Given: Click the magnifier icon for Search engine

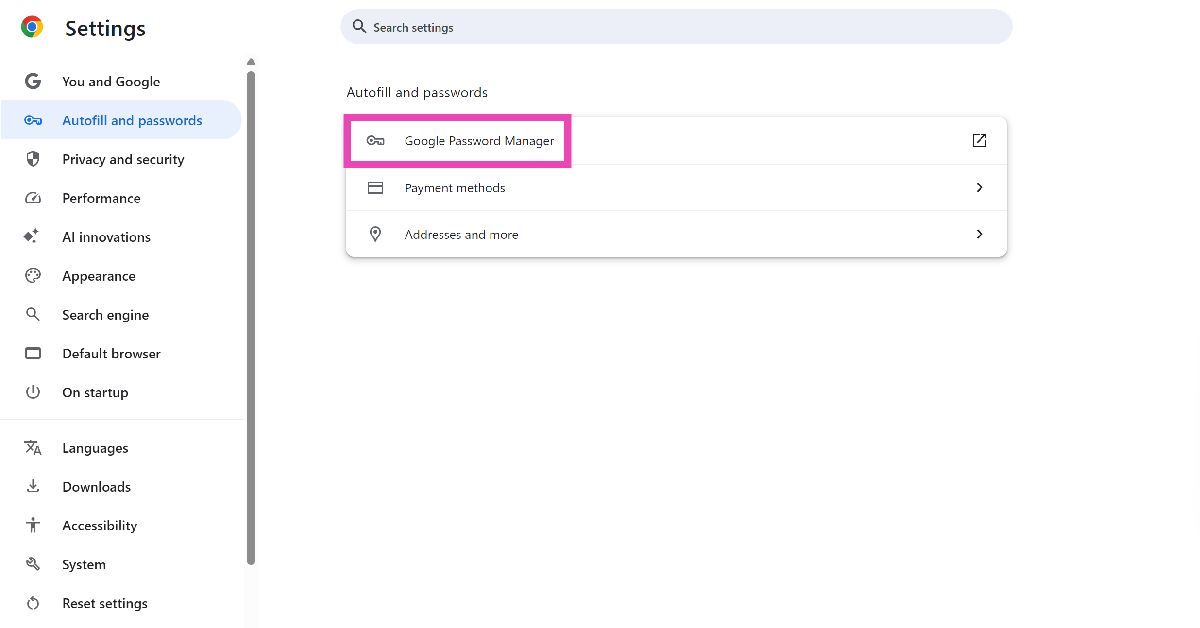Looking at the screenshot, I should pos(33,315).
